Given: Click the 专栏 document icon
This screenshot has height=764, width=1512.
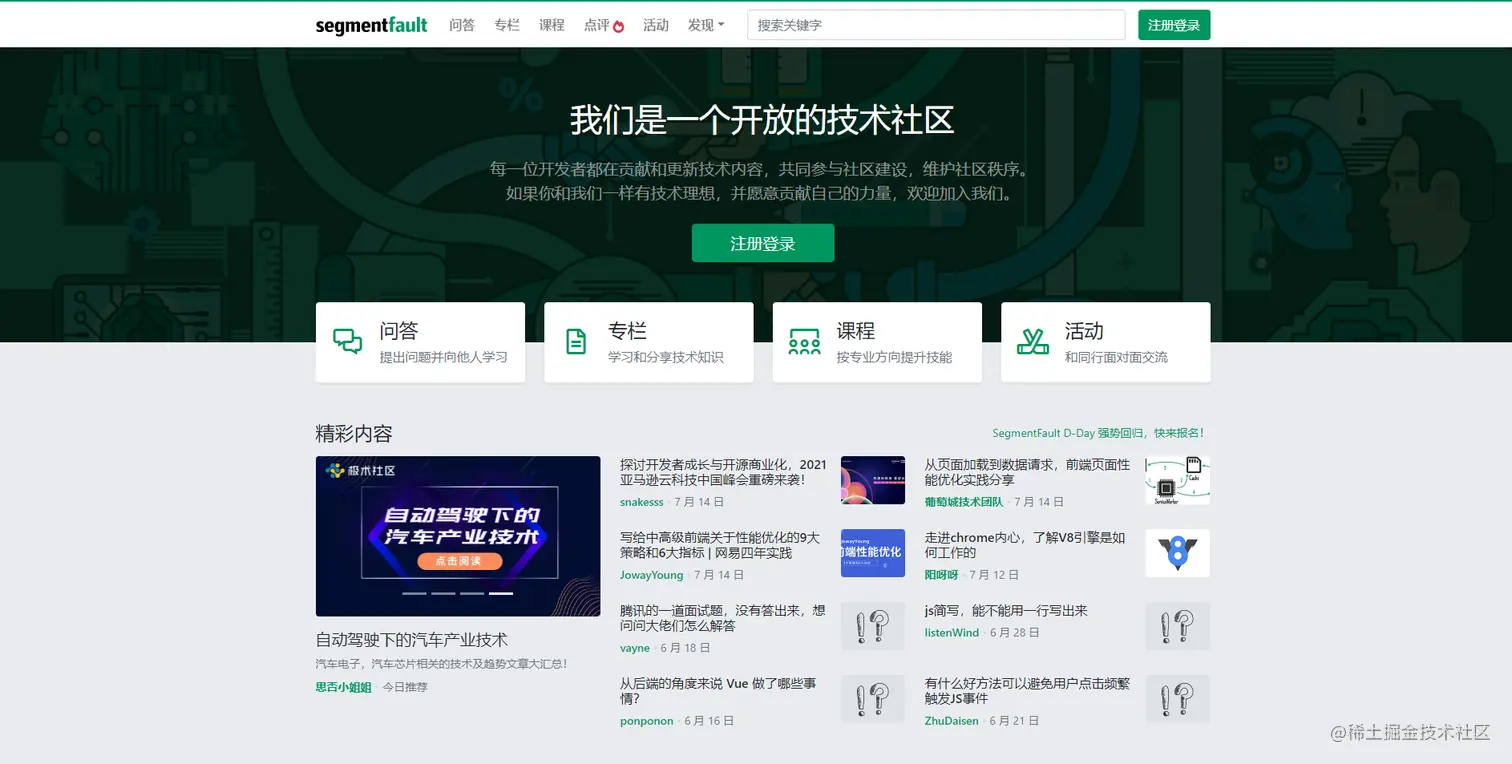Looking at the screenshot, I should 576,342.
